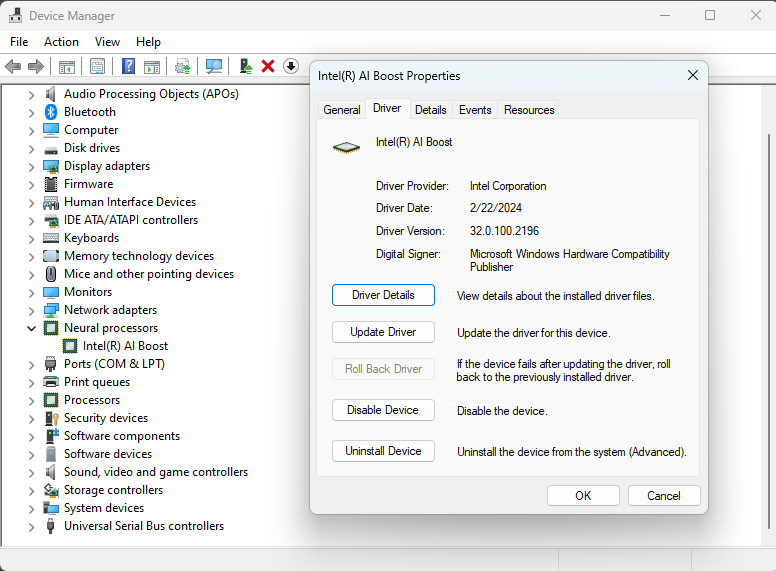Click the Security devices key icon

(51, 418)
